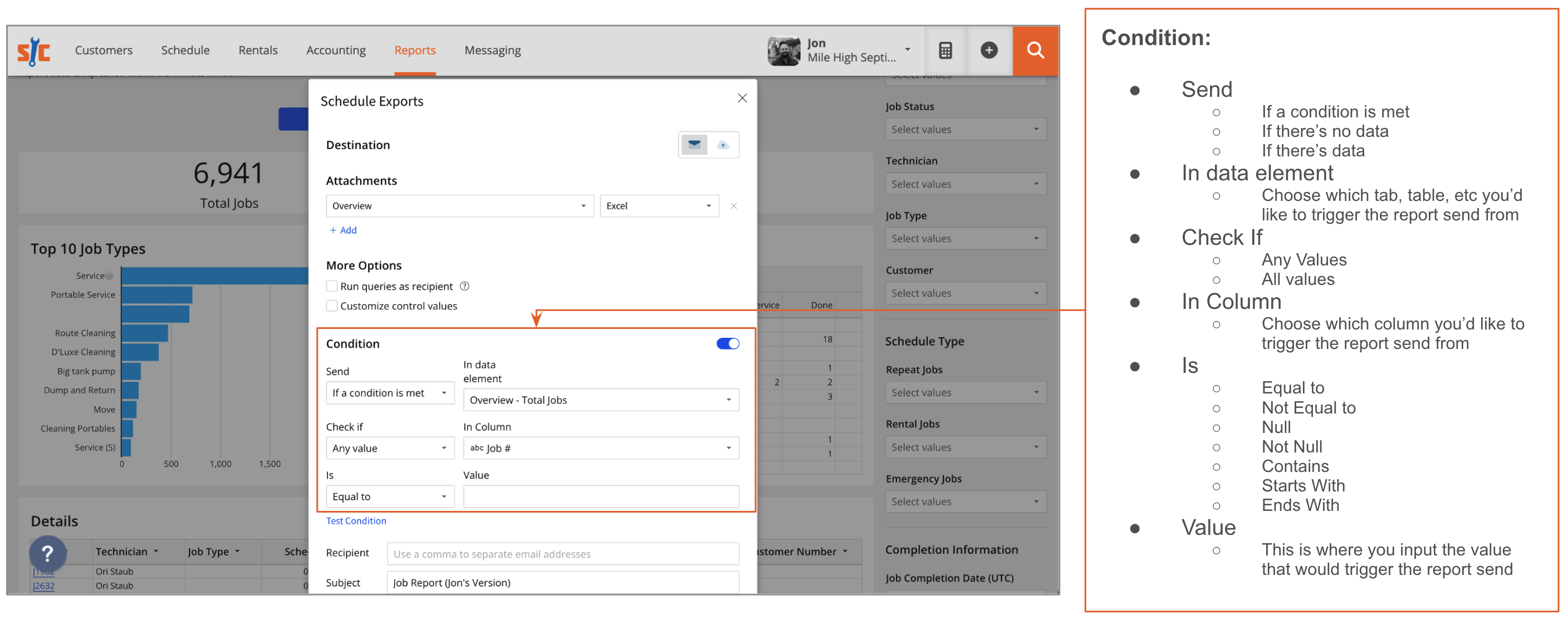Image resolution: width=1568 pixels, height=620 pixels.
Task: Check Customize control values
Action: pyautogui.click(x=332, y=306)
